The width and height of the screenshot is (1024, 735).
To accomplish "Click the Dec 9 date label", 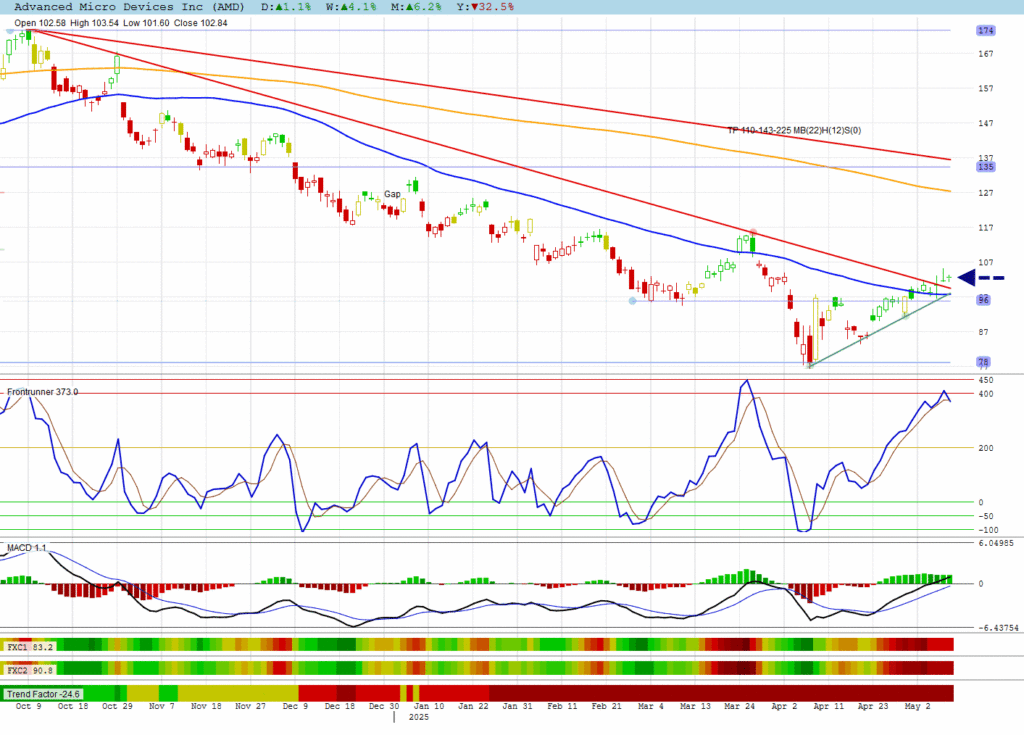I will pos(295,706).
